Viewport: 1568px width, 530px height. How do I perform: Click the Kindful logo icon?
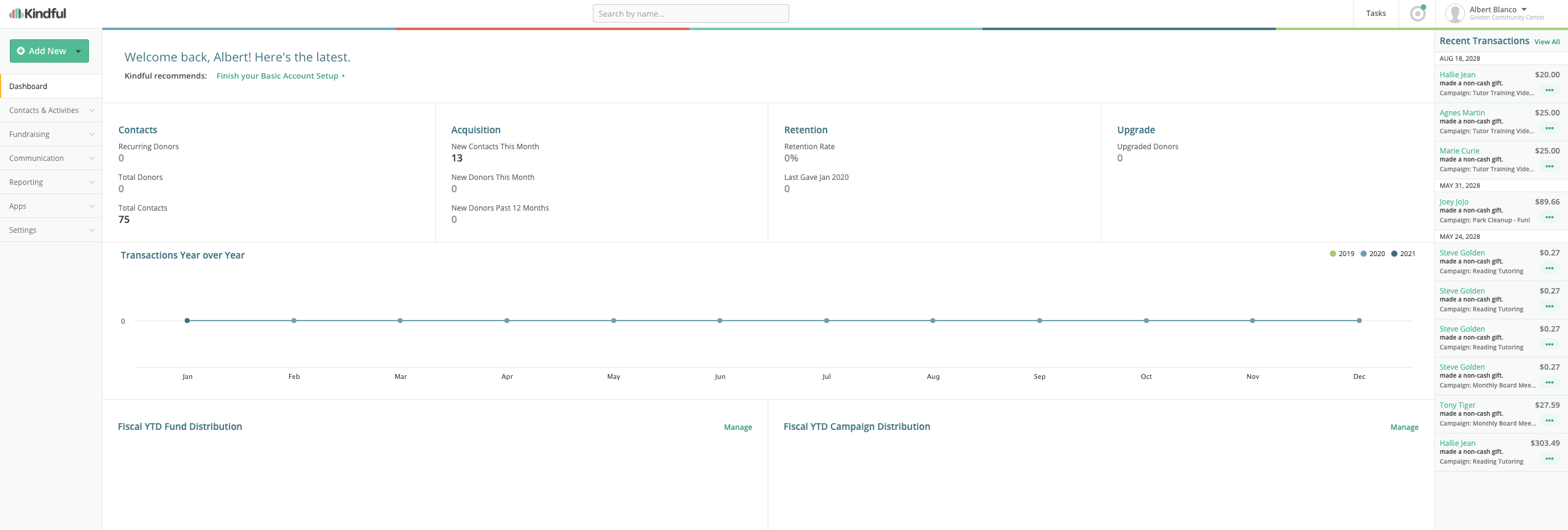coord(16,14)
